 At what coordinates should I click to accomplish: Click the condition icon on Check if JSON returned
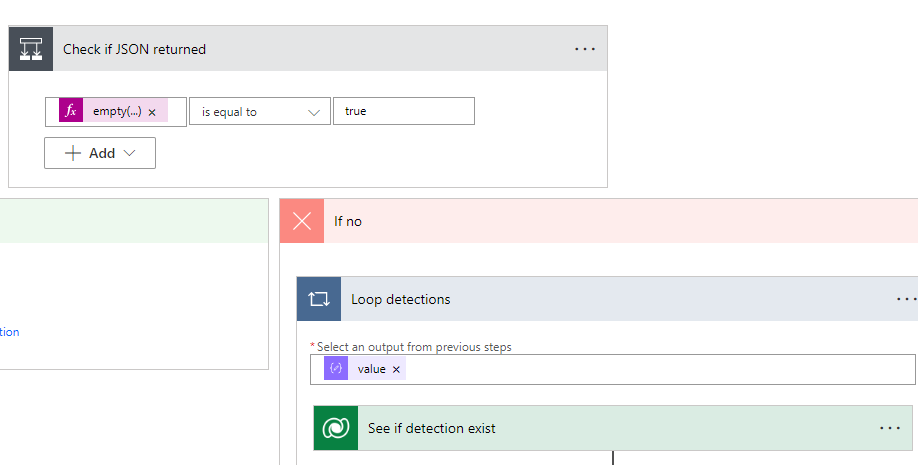point(31,49)
